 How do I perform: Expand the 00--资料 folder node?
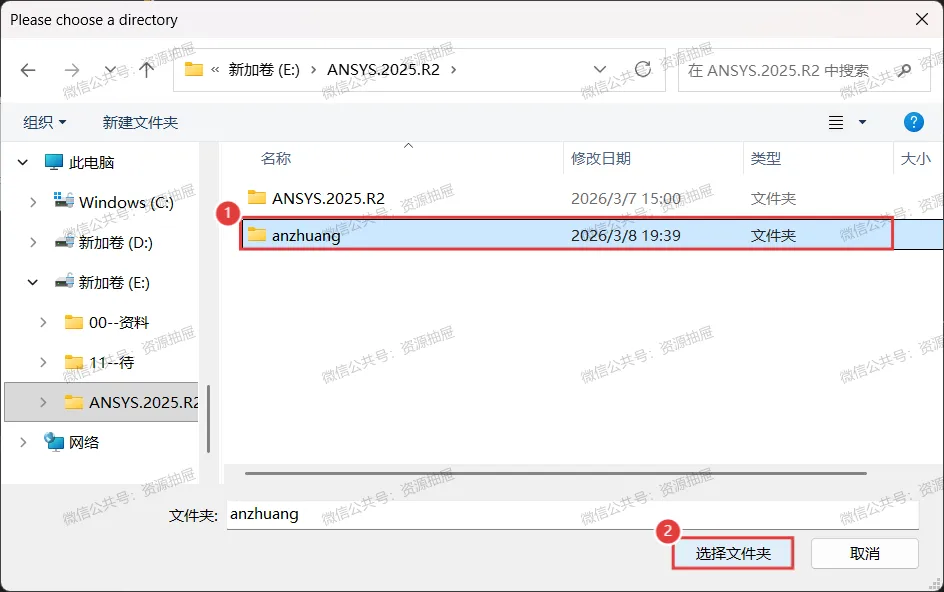[x=43, y=322]
